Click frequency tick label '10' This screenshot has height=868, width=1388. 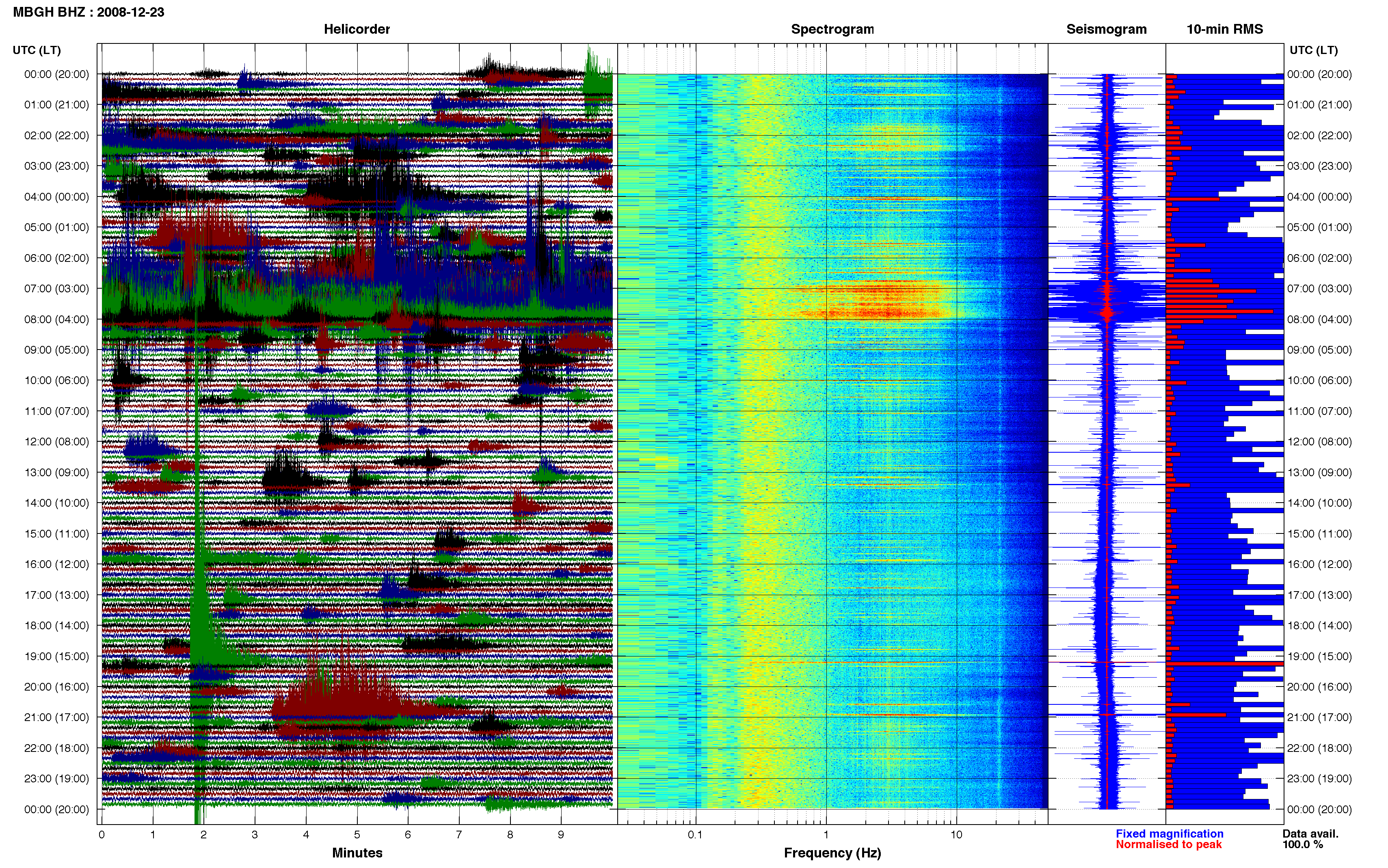956,835
